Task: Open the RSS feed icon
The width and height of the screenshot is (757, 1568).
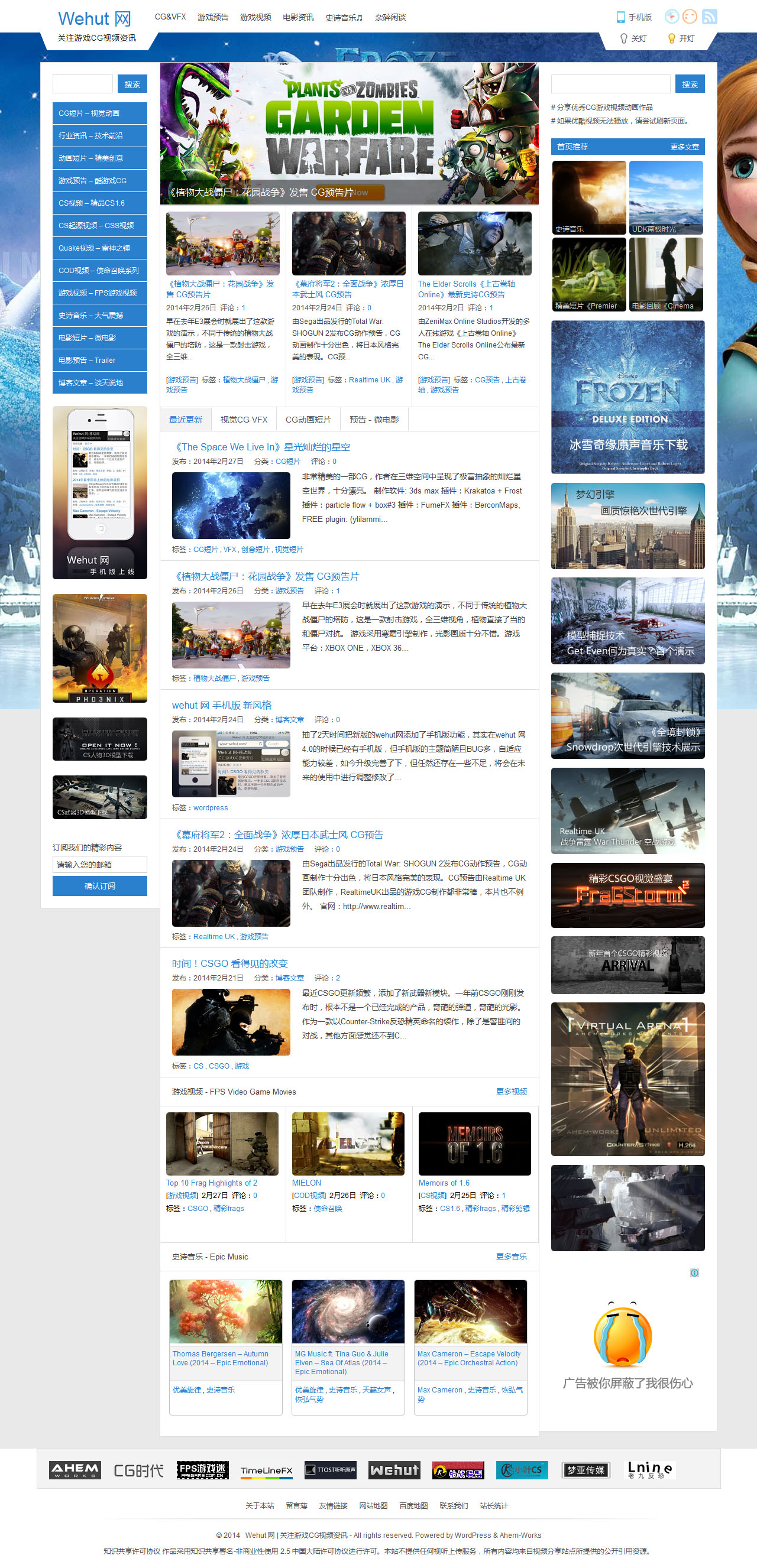Action: pyautogui.click(x=710, y=17)
